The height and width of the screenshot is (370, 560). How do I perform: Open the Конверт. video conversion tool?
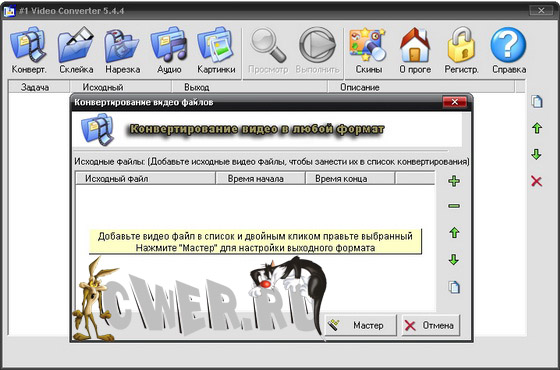(29, 51)
